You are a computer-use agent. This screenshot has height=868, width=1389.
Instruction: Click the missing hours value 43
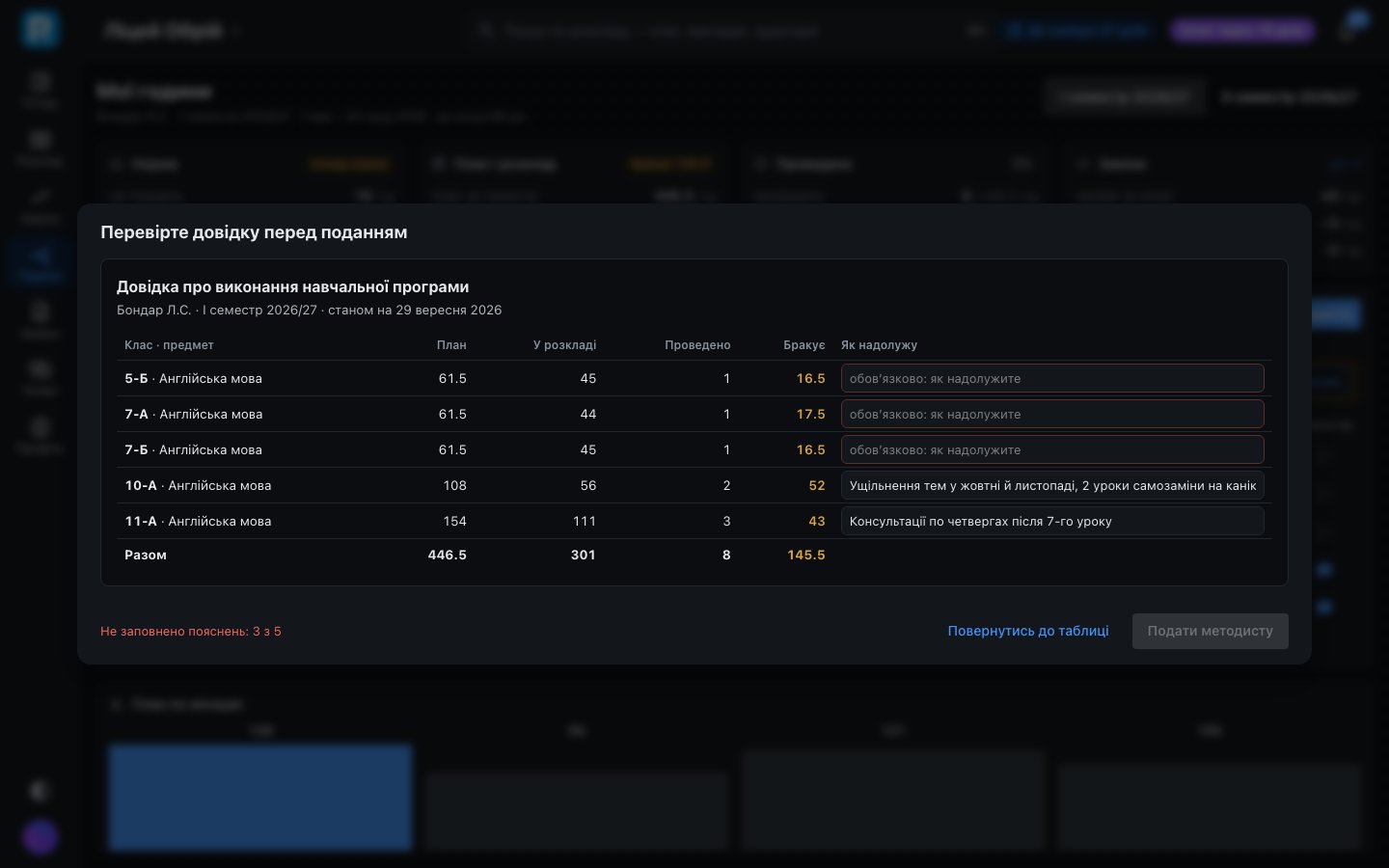click(817, 521)
